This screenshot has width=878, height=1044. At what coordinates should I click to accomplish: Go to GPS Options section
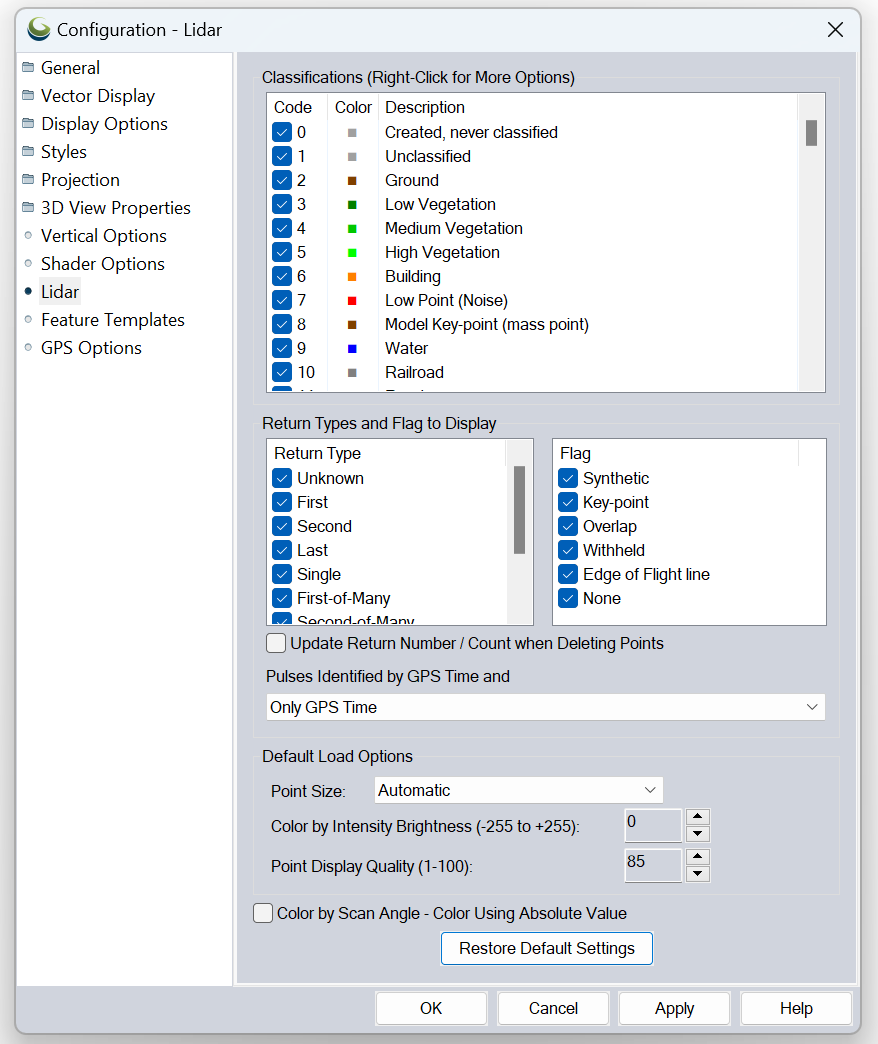(91, 348)
